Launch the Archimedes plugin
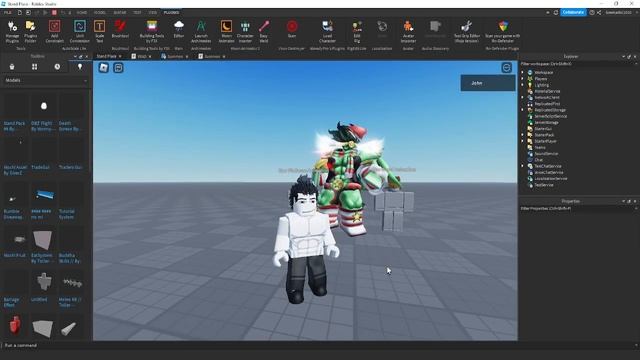This screenshot has height=360, width=640. (201, 31)
